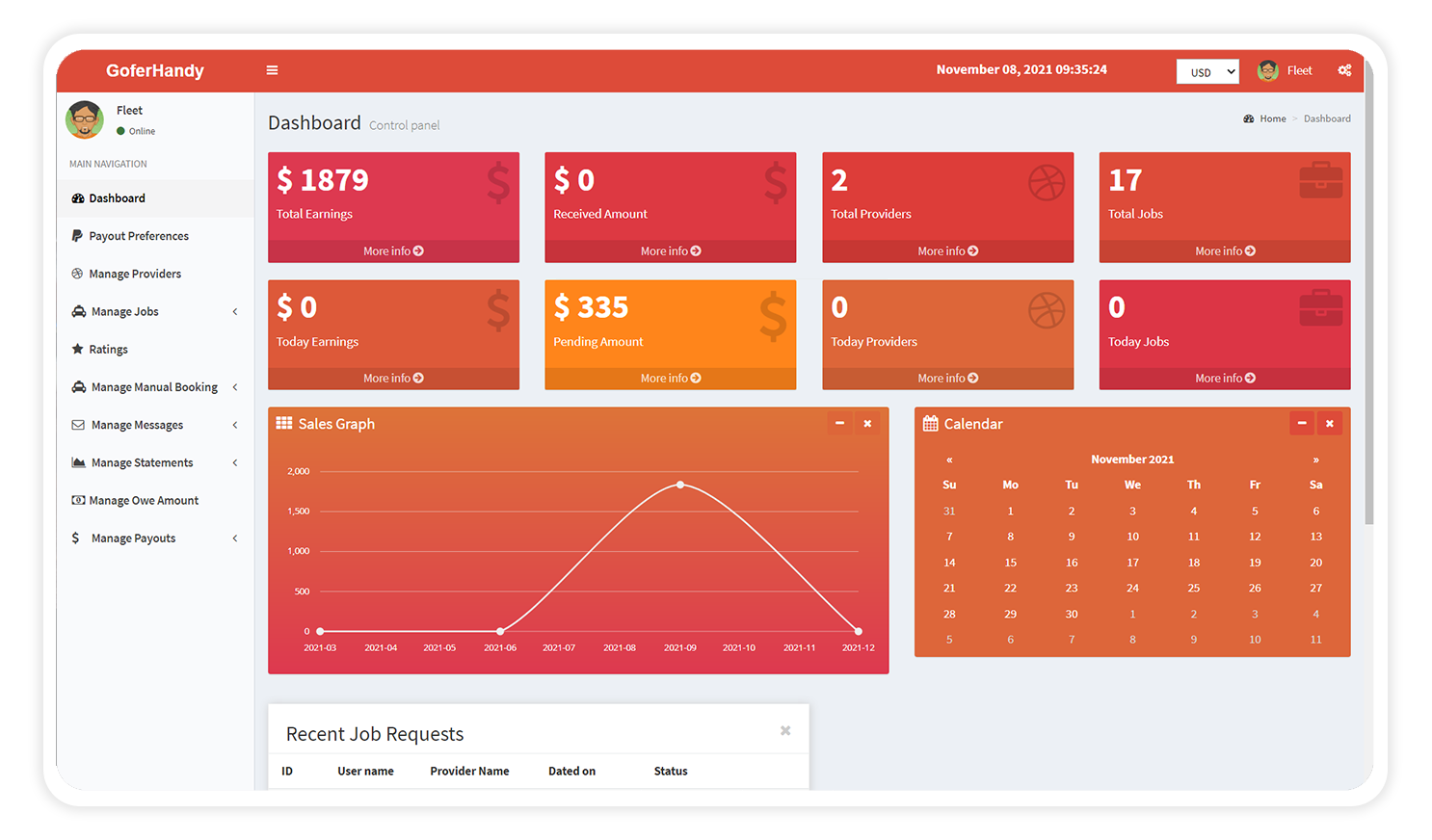Click the Manage Payouts dollar icon

point(75,538)
